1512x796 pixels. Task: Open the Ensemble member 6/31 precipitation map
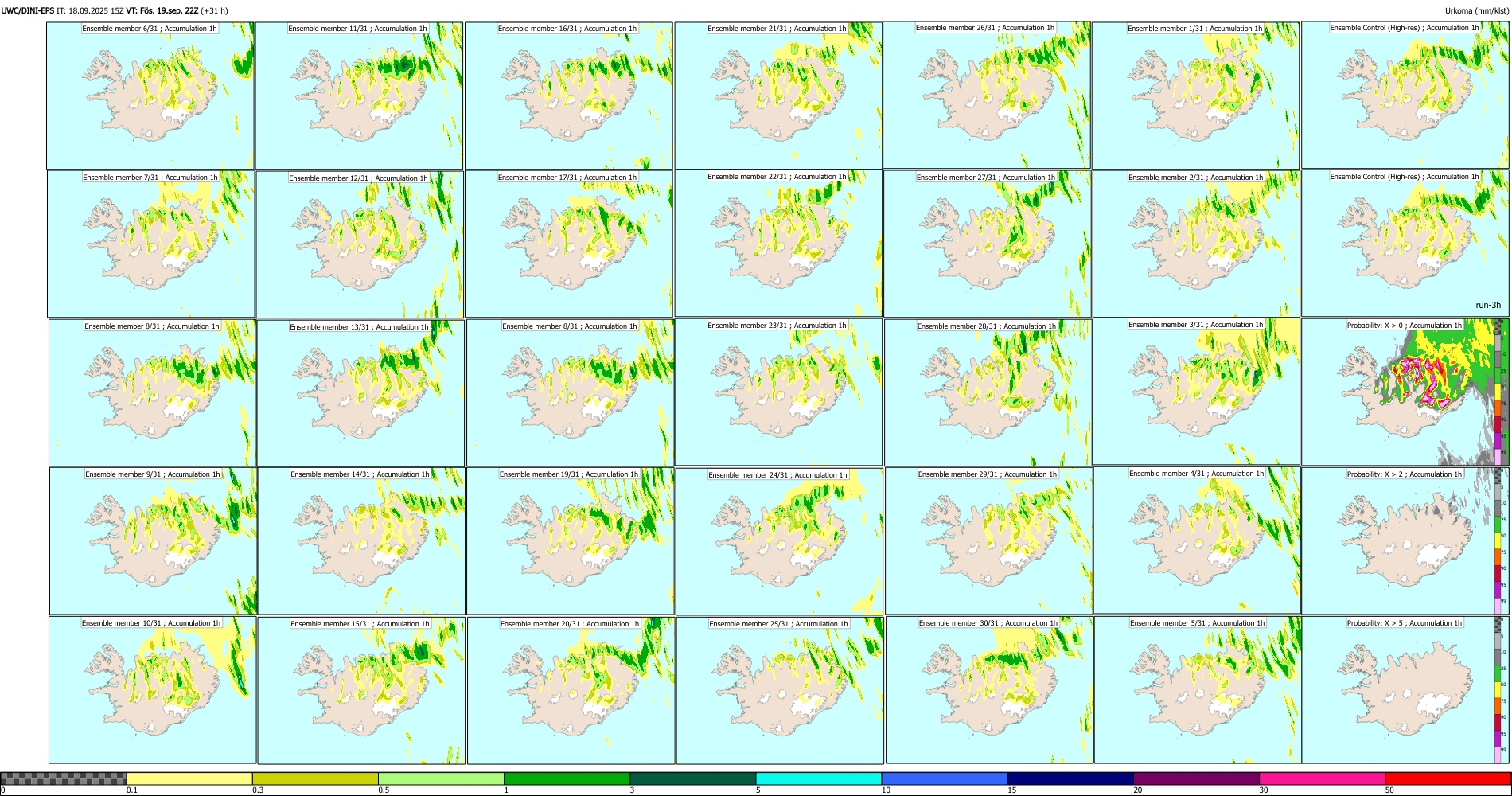pos(150,96)
